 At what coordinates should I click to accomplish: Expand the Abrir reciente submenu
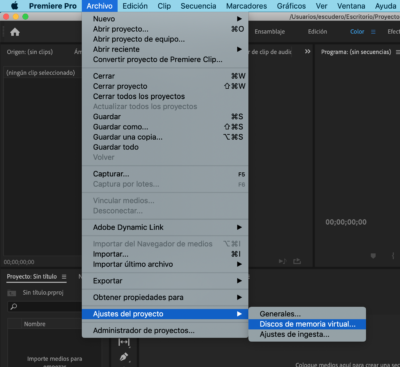pyautogui.click(x=165, y=49)
